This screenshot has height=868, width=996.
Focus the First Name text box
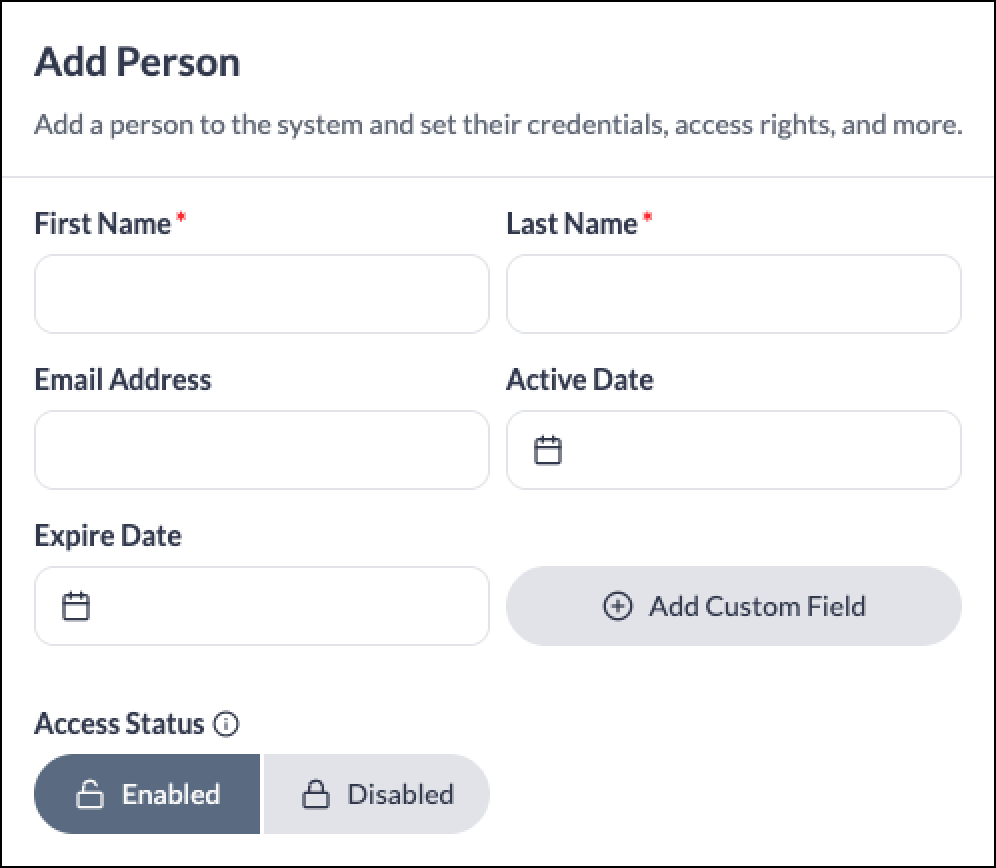click(262, 294)
